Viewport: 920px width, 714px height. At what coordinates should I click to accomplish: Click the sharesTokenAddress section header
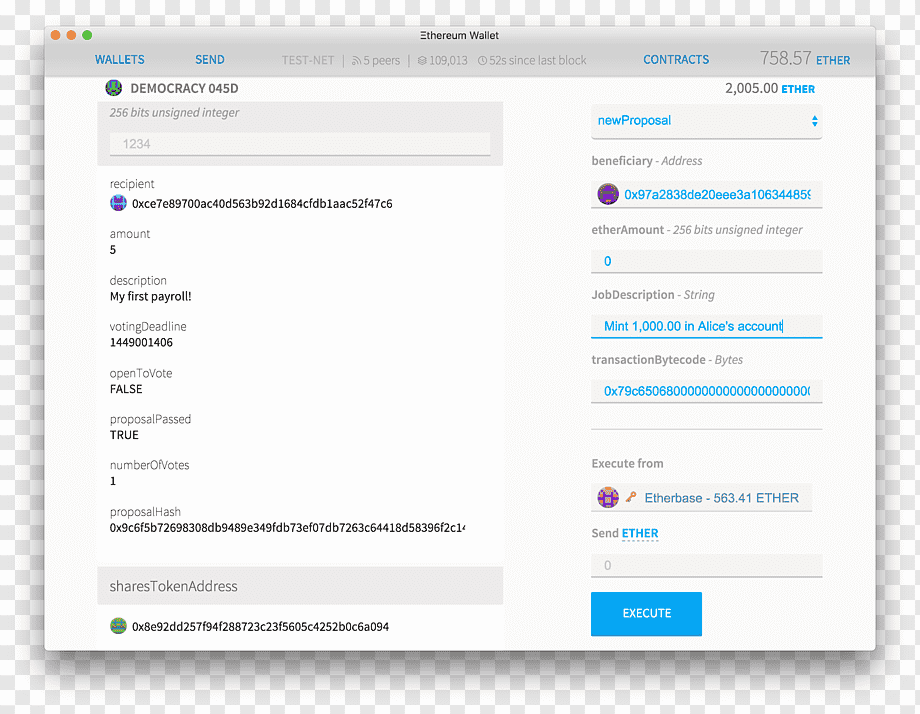tap(300, 586)
